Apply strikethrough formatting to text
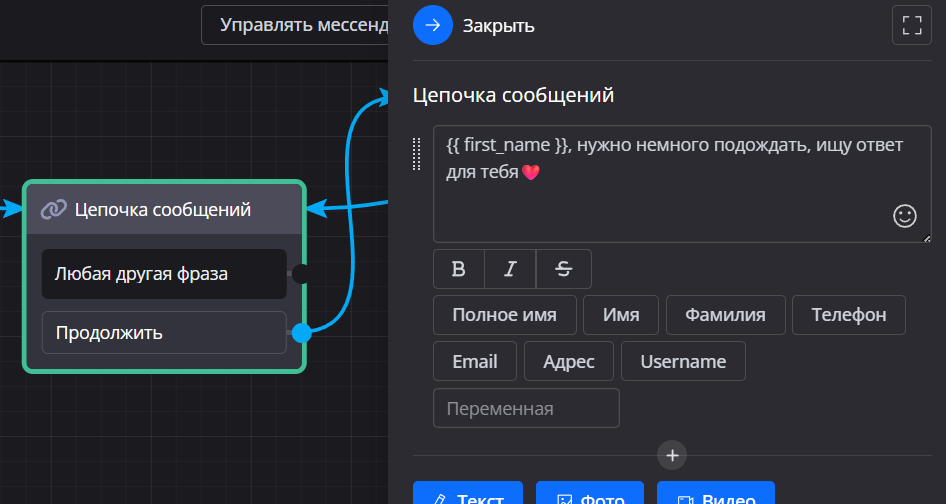 [564, 269]
